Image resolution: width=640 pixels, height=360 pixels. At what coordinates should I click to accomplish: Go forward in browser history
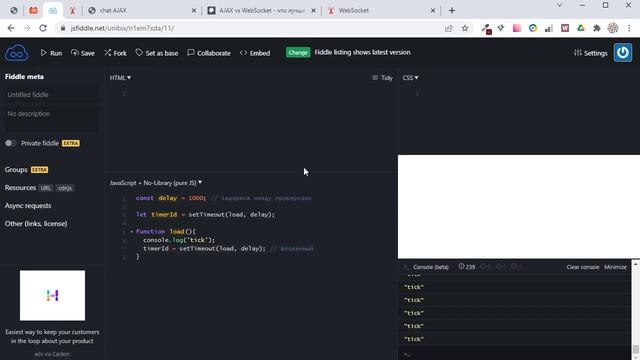27,28
